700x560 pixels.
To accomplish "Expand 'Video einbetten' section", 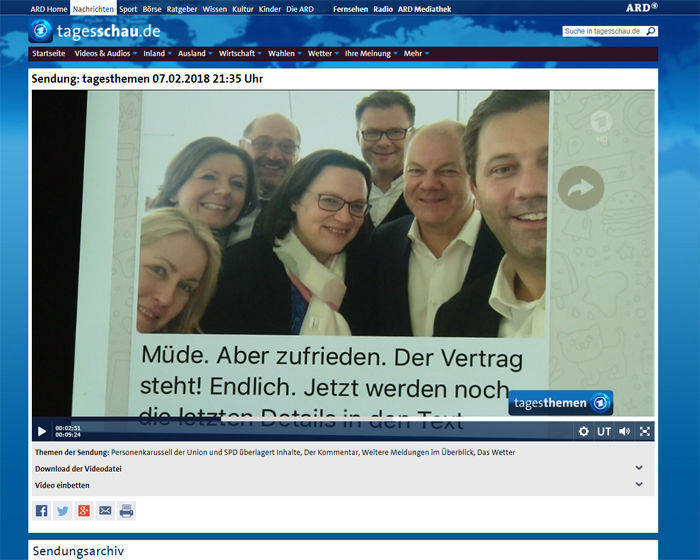I will (343, 485).
